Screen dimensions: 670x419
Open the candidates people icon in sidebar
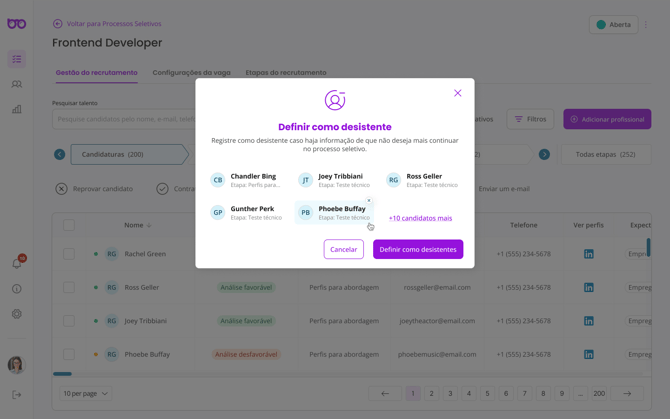point(17,84)
